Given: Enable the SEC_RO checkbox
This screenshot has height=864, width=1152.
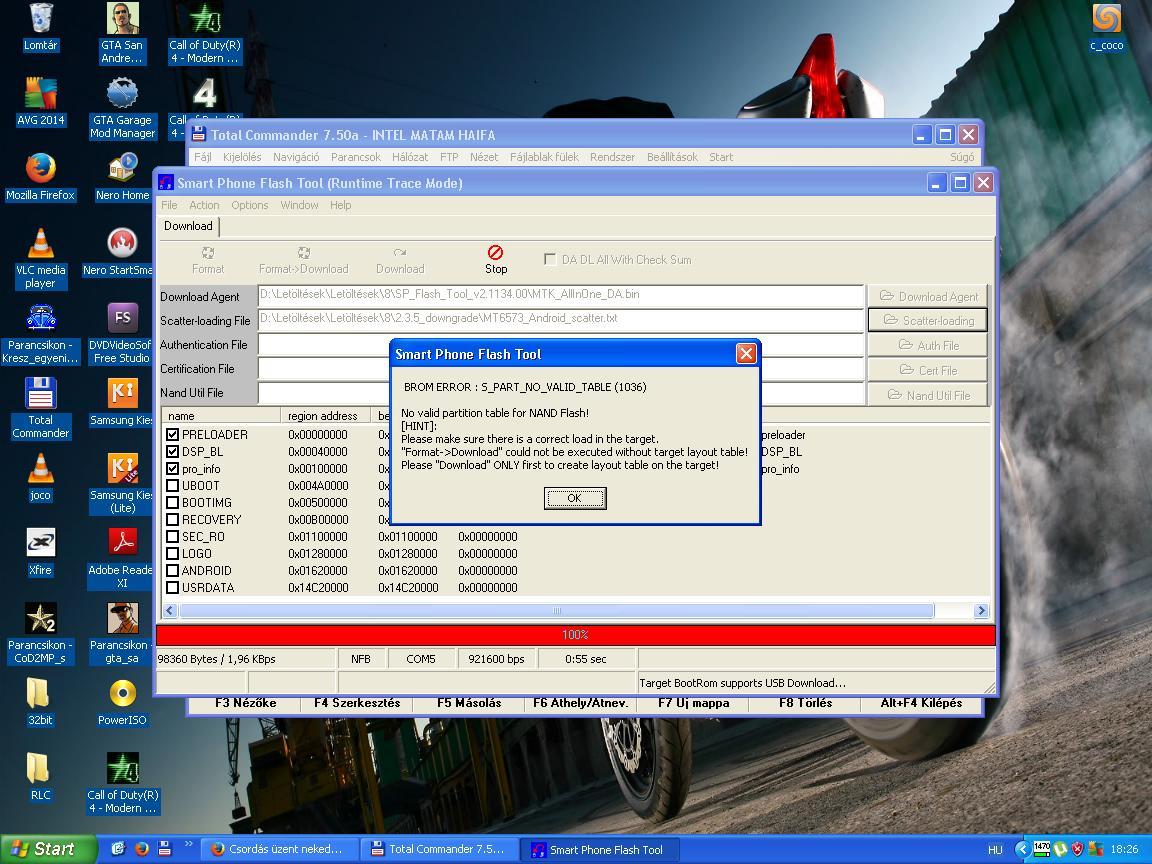Looking at the screenshot, I should coord(173,537).
